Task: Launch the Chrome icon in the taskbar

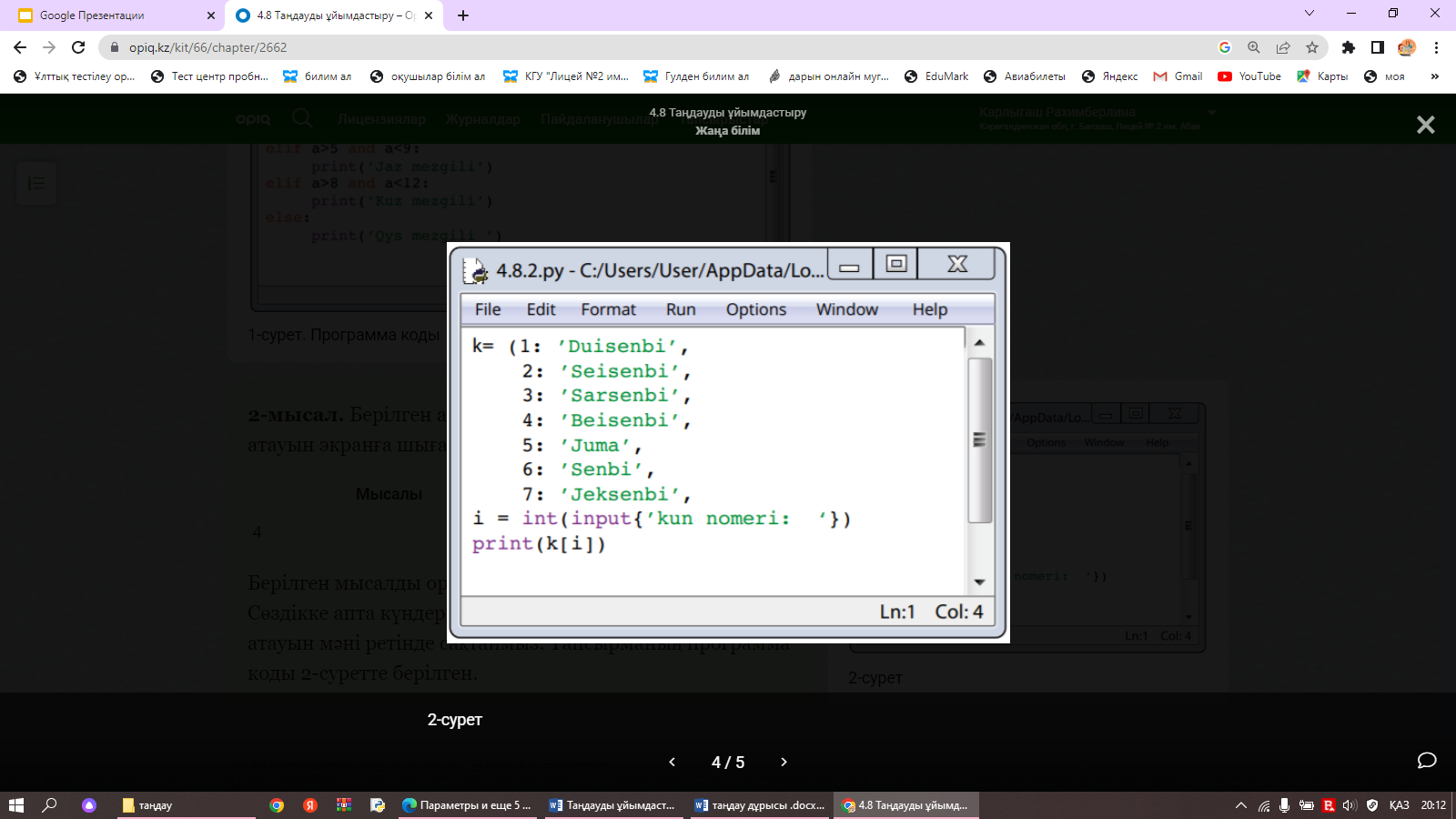Action: [x=277, y=805]
